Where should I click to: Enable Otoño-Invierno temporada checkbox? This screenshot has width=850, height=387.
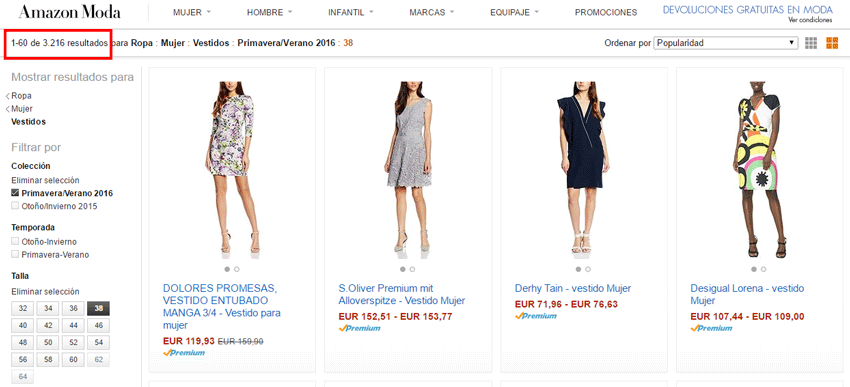coord(15,241)
